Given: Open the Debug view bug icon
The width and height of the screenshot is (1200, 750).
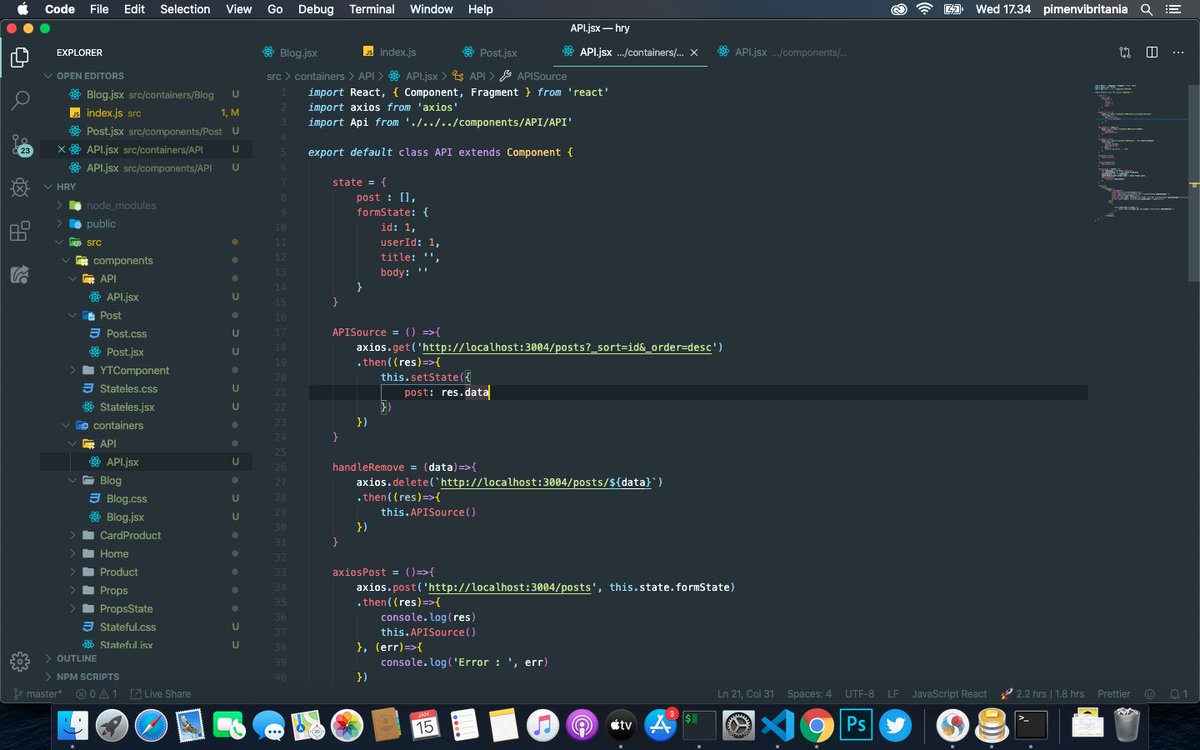Looking at the screenshot, I should [x=20, y=188].
